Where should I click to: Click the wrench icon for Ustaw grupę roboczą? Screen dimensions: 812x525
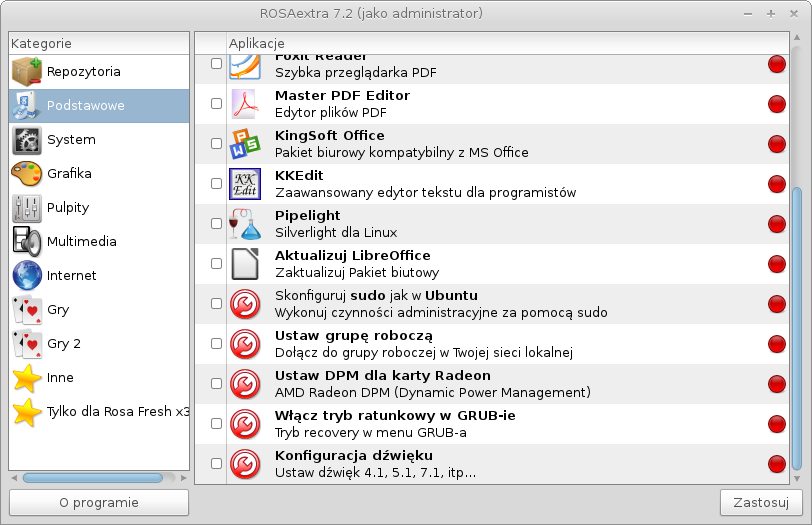click(x=245, y=344)
